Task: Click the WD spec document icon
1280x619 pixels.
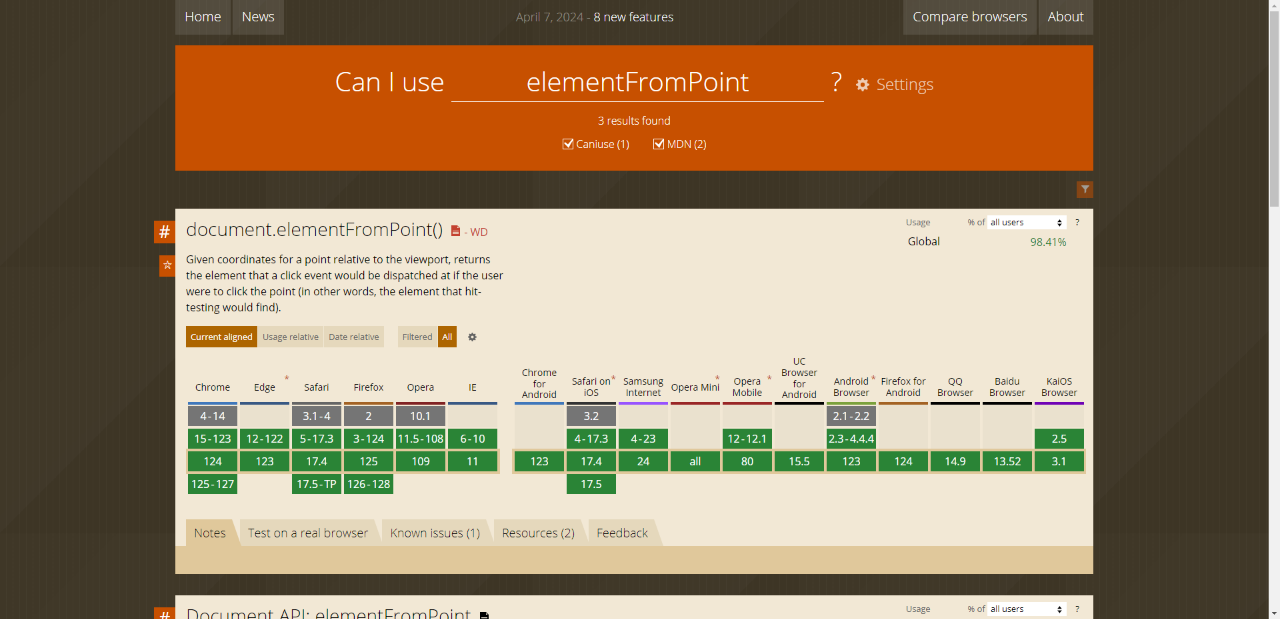Action: (x=456, y=231)
